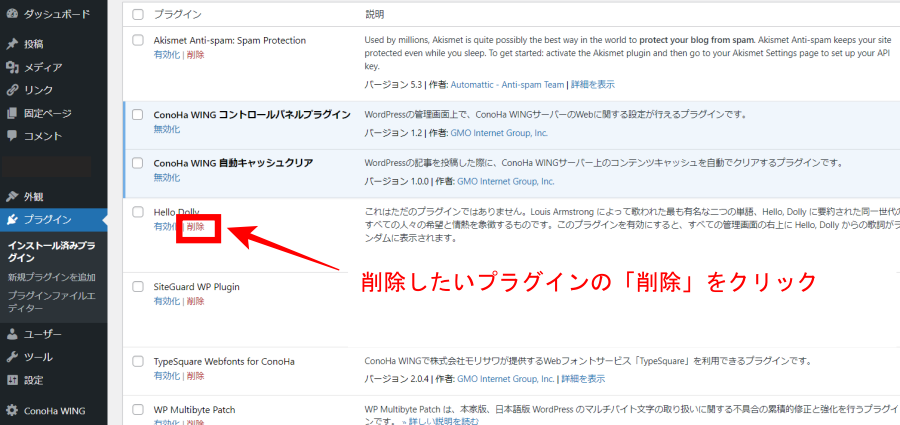Click 詳細を表示 in TypeSquare Webfonts row
This screenshot has width=900, height=425.
pos(583,379)
